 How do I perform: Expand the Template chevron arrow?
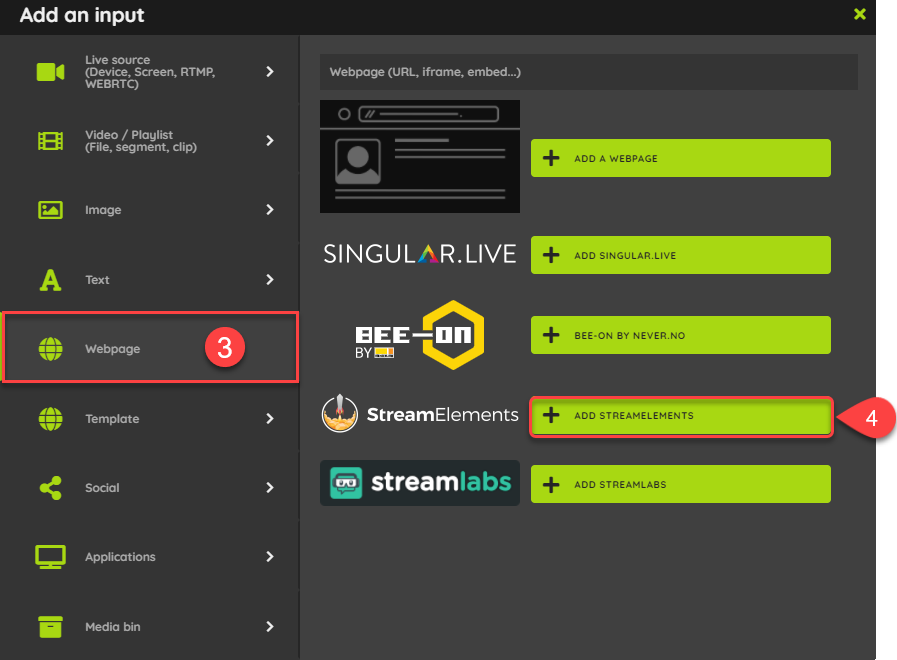(270, 419)
